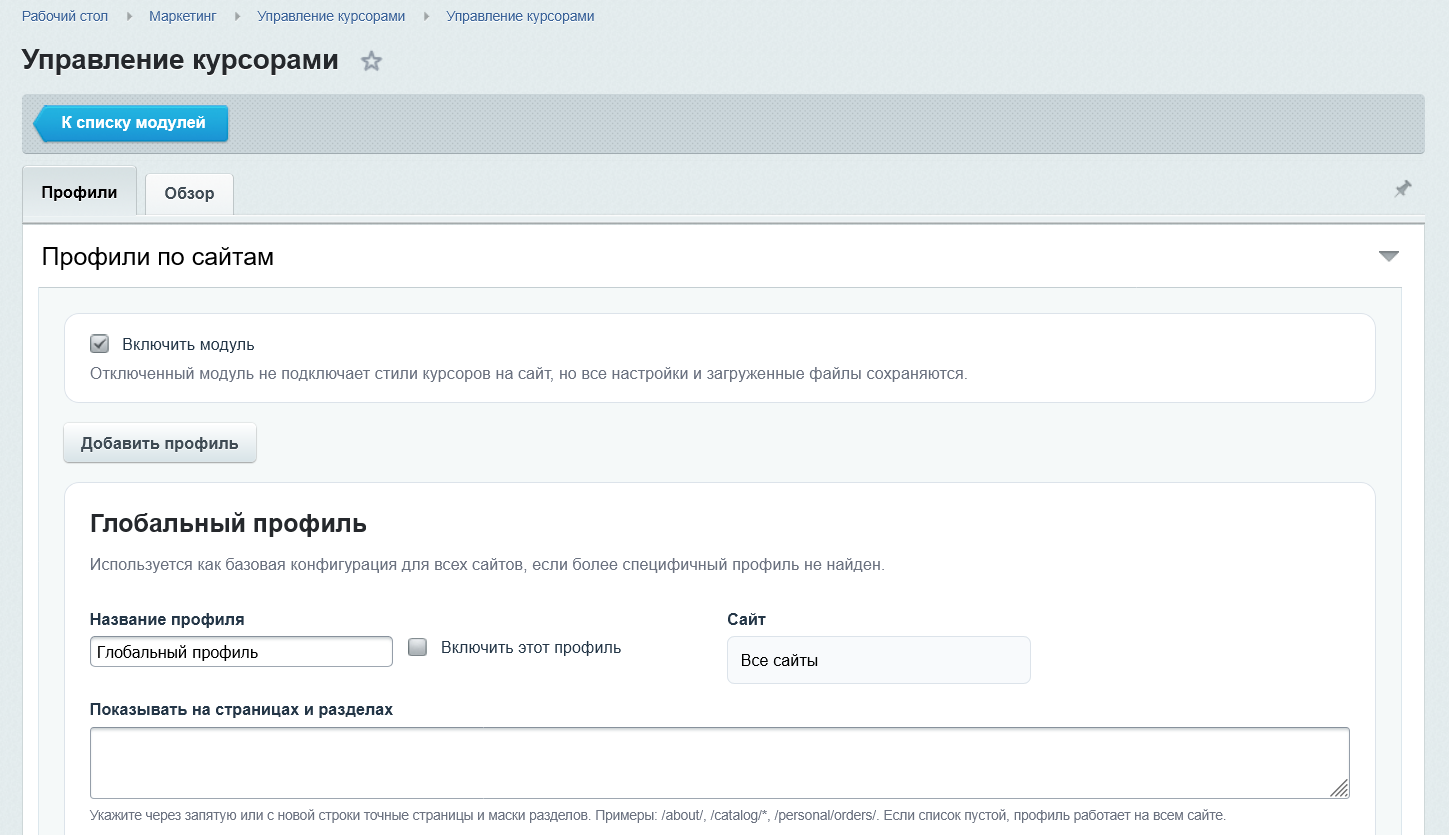This screenshot has height=835, width=1449.
Task: Click the breadcrumb arrow after Рабочий стол
Action: 129,16
